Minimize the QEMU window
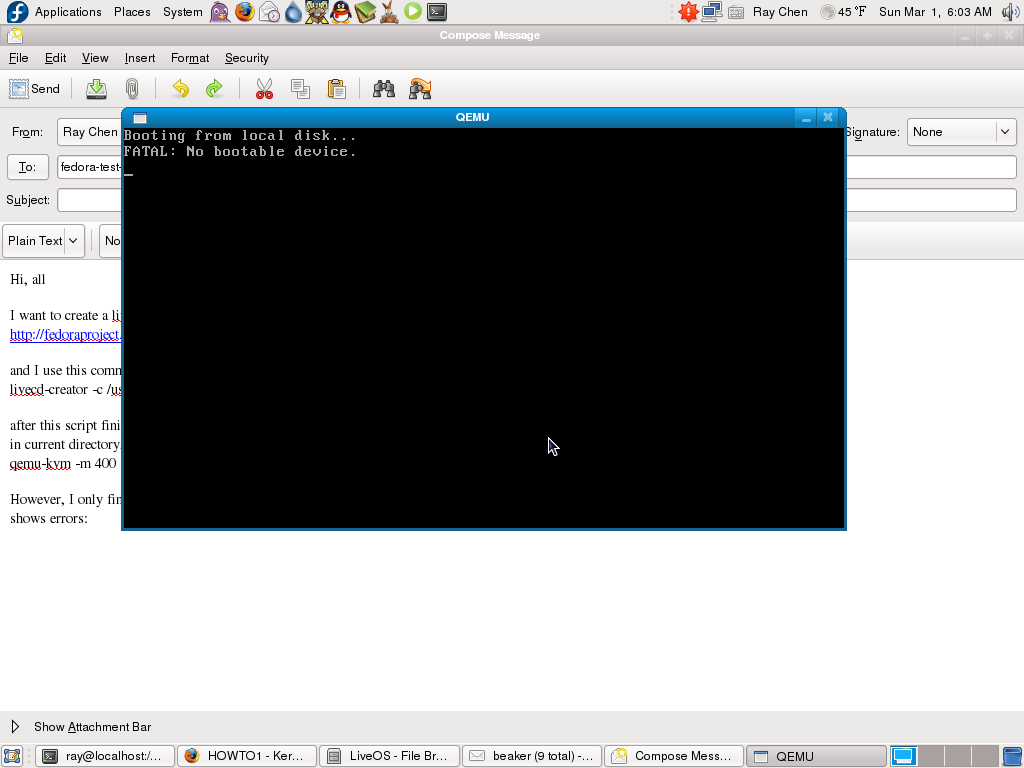The height and width of the screenshot is (768, 1024). [806, 118]
